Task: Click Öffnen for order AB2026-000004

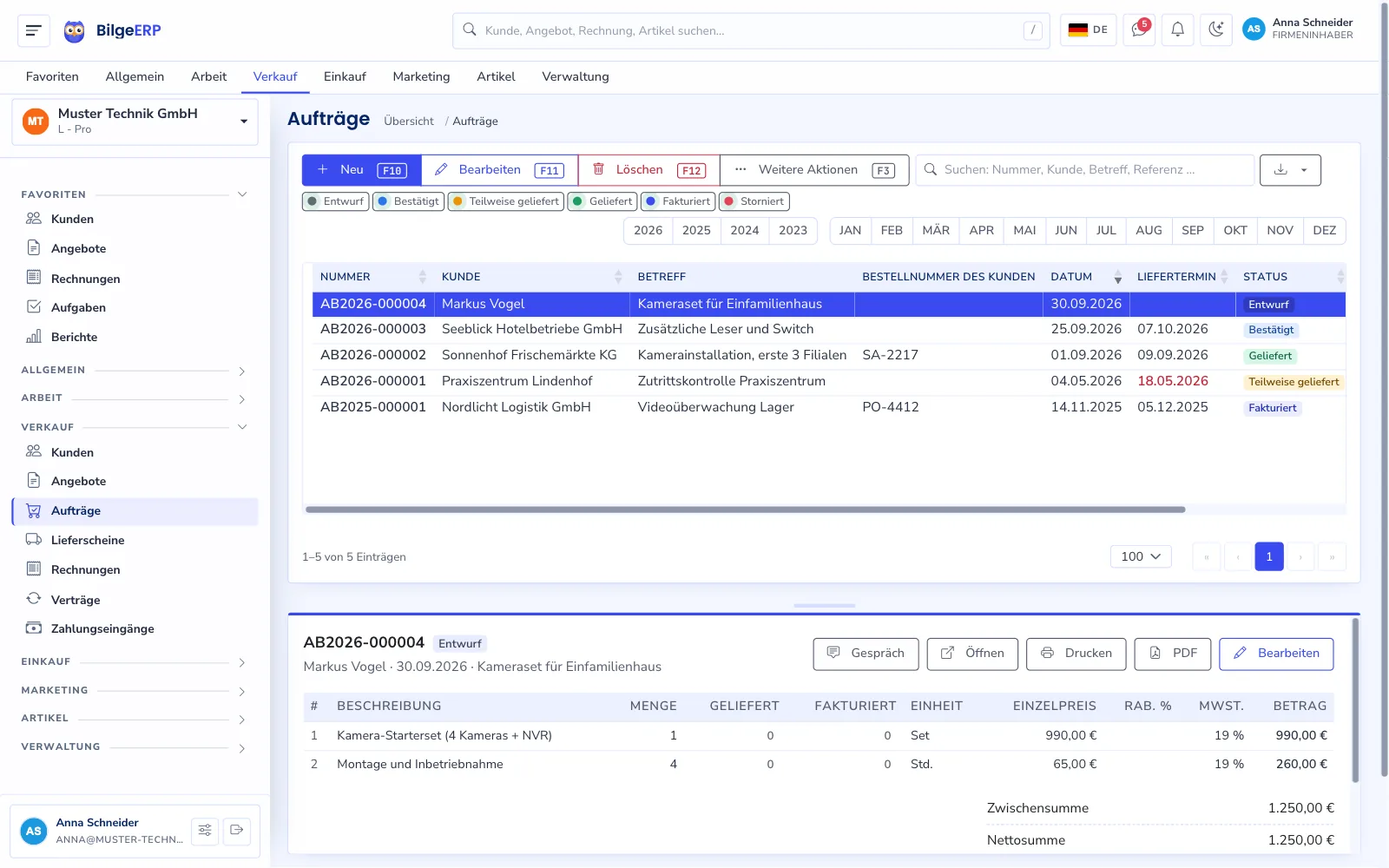Action: [x=972, y=654]
